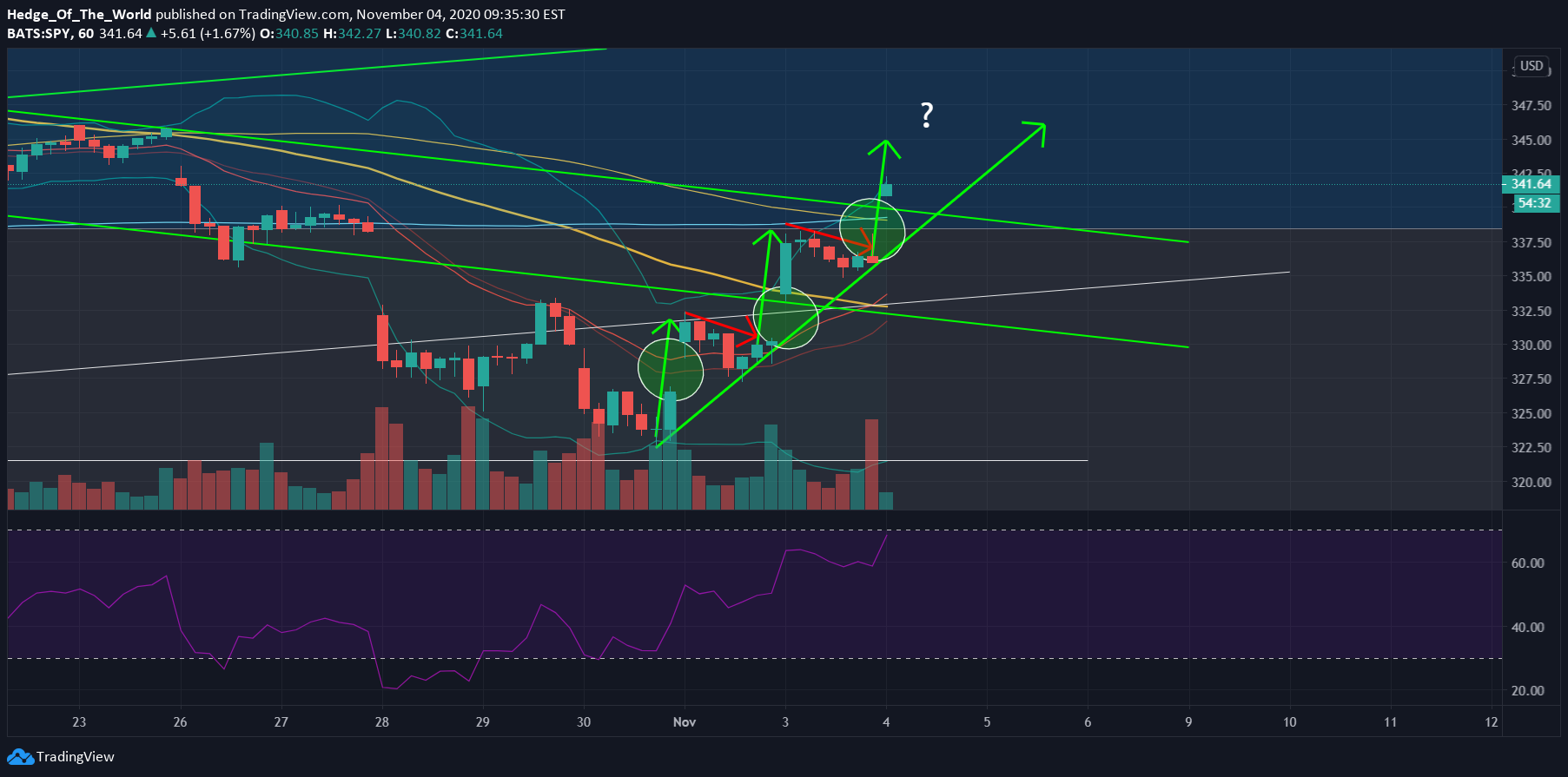The width and height of the screenshot is (1568, 777).
Task: Click the TradingView cloud logo icon
Action: tap(20, 757)
